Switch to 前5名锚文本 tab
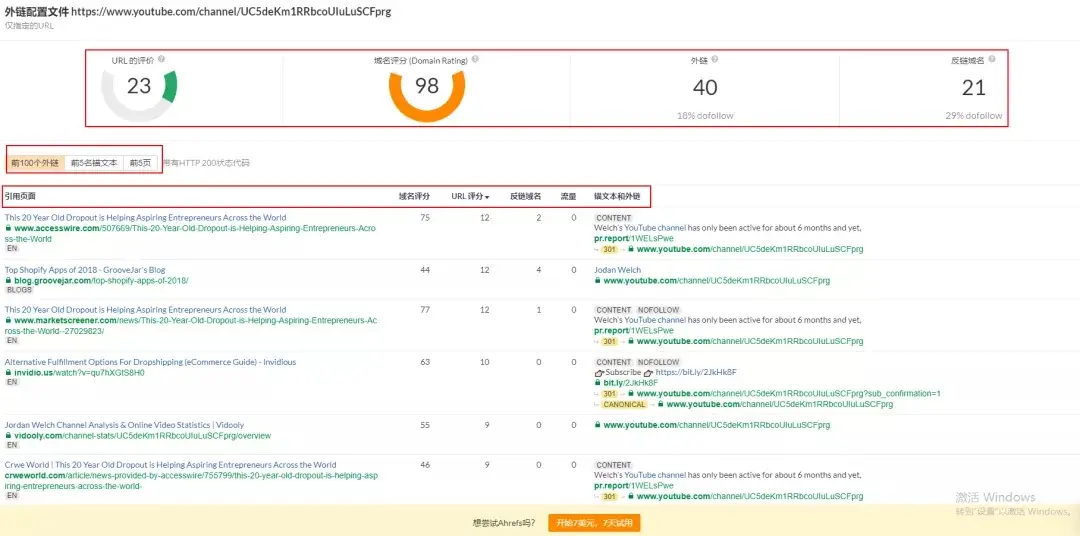 (x=94, y=162)
